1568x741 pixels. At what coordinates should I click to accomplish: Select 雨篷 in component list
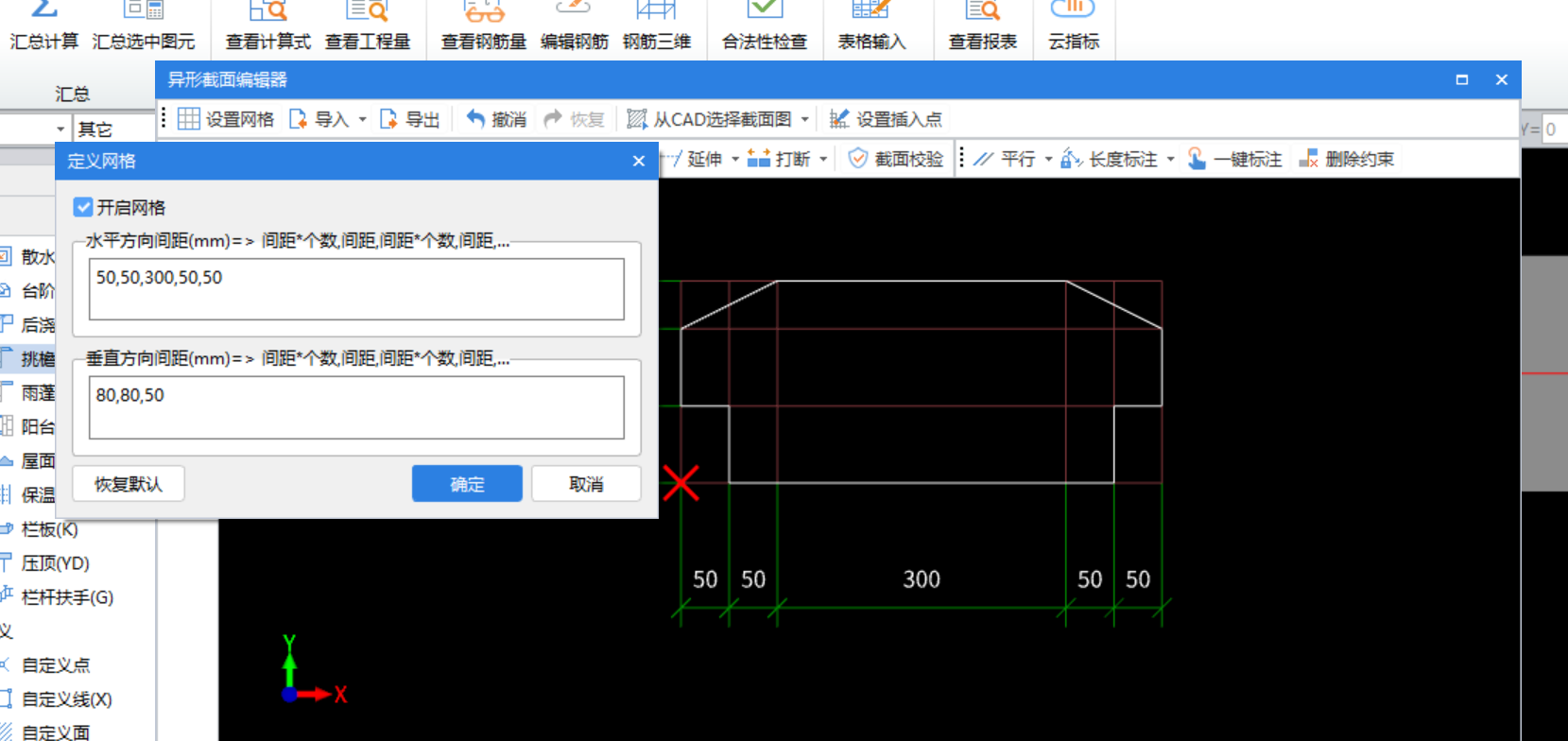(28, 392)
